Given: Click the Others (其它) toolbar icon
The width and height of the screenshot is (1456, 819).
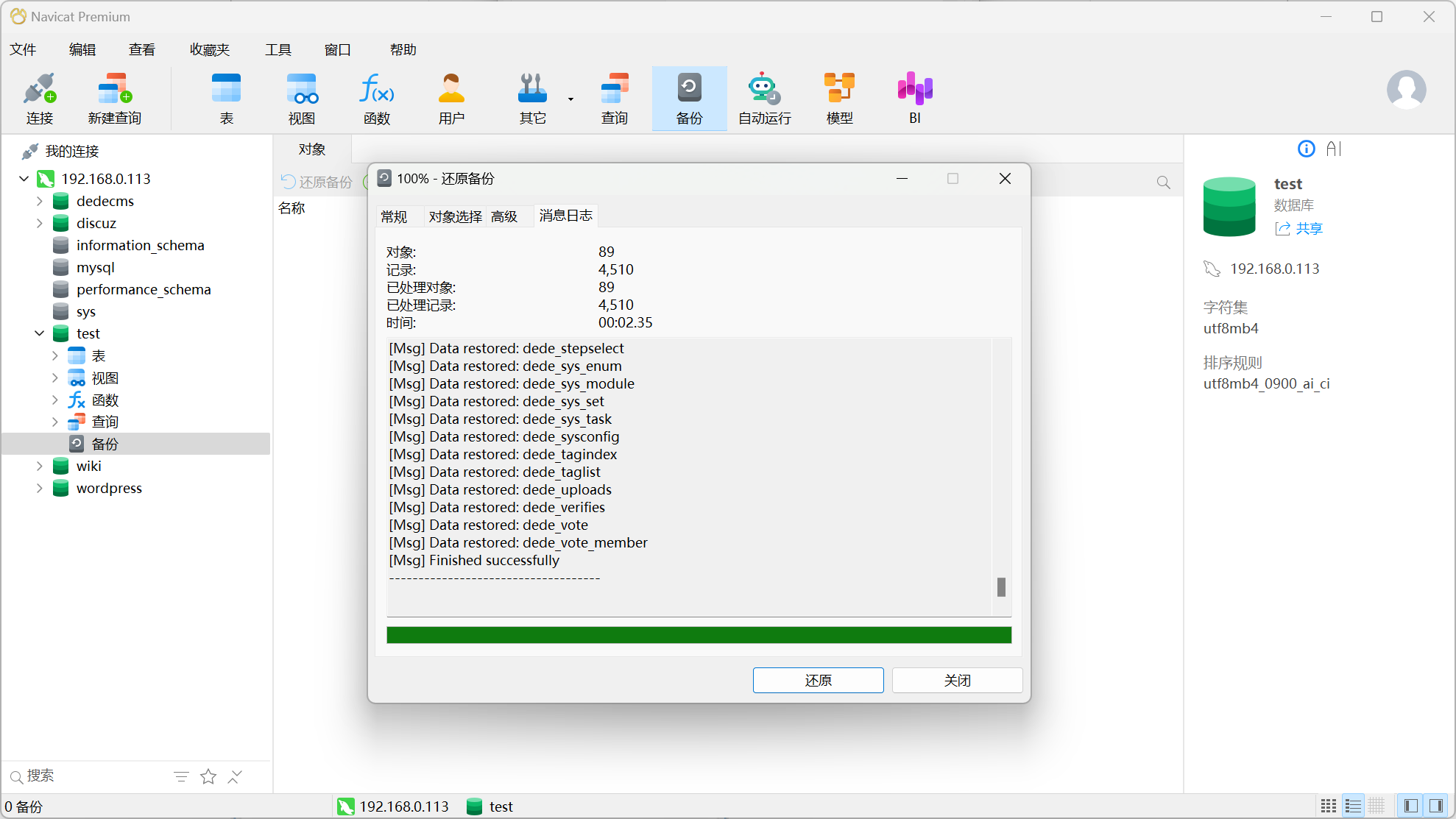Looking at the screenshot, I should pyautogui.click(x=532, y=99).
